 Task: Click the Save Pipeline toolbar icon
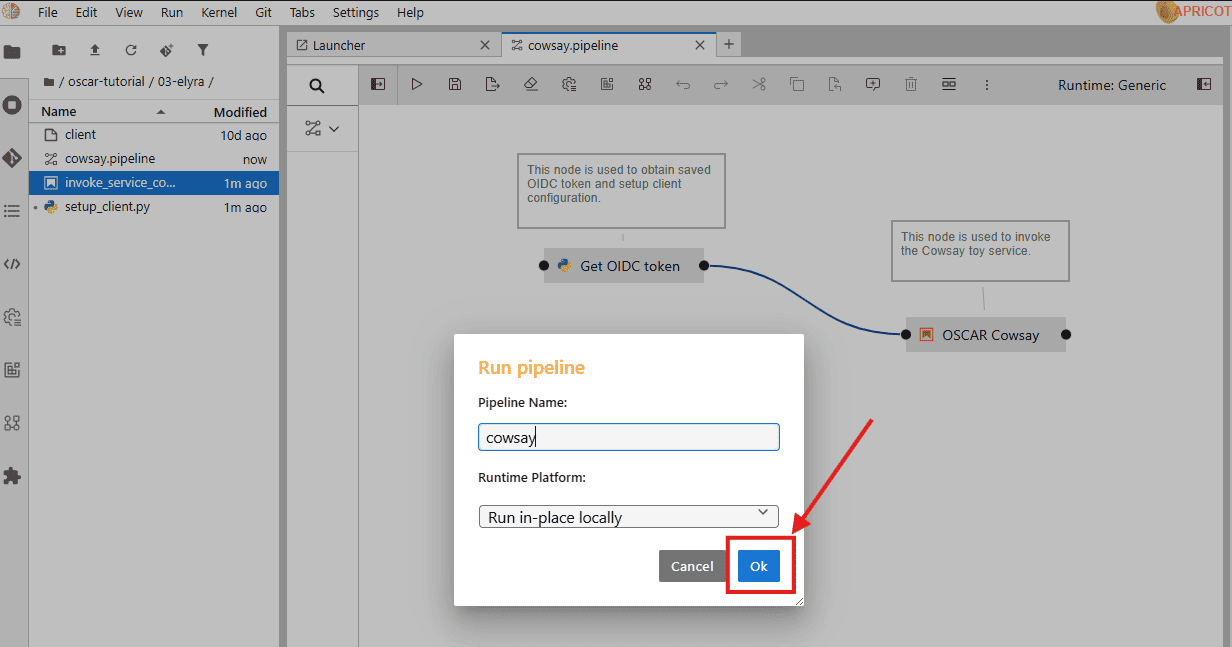[455, 85]
